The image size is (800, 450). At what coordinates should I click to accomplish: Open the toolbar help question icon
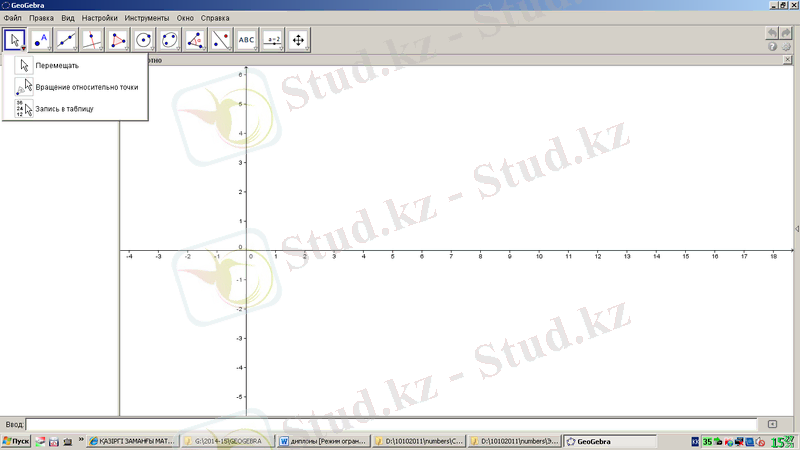tap(772, 46)
